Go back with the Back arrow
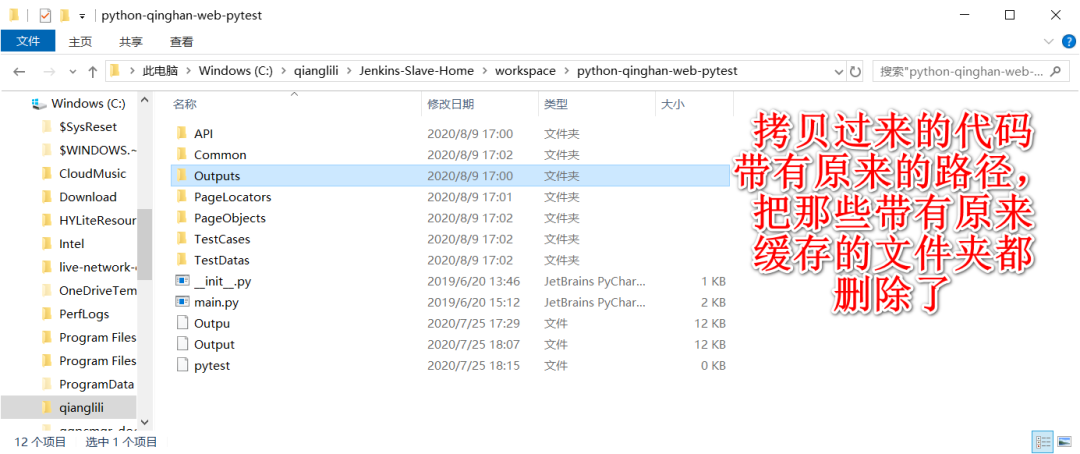Image resolution: width=1080 pixels, height=454 pixels. [x=19, y=71]
